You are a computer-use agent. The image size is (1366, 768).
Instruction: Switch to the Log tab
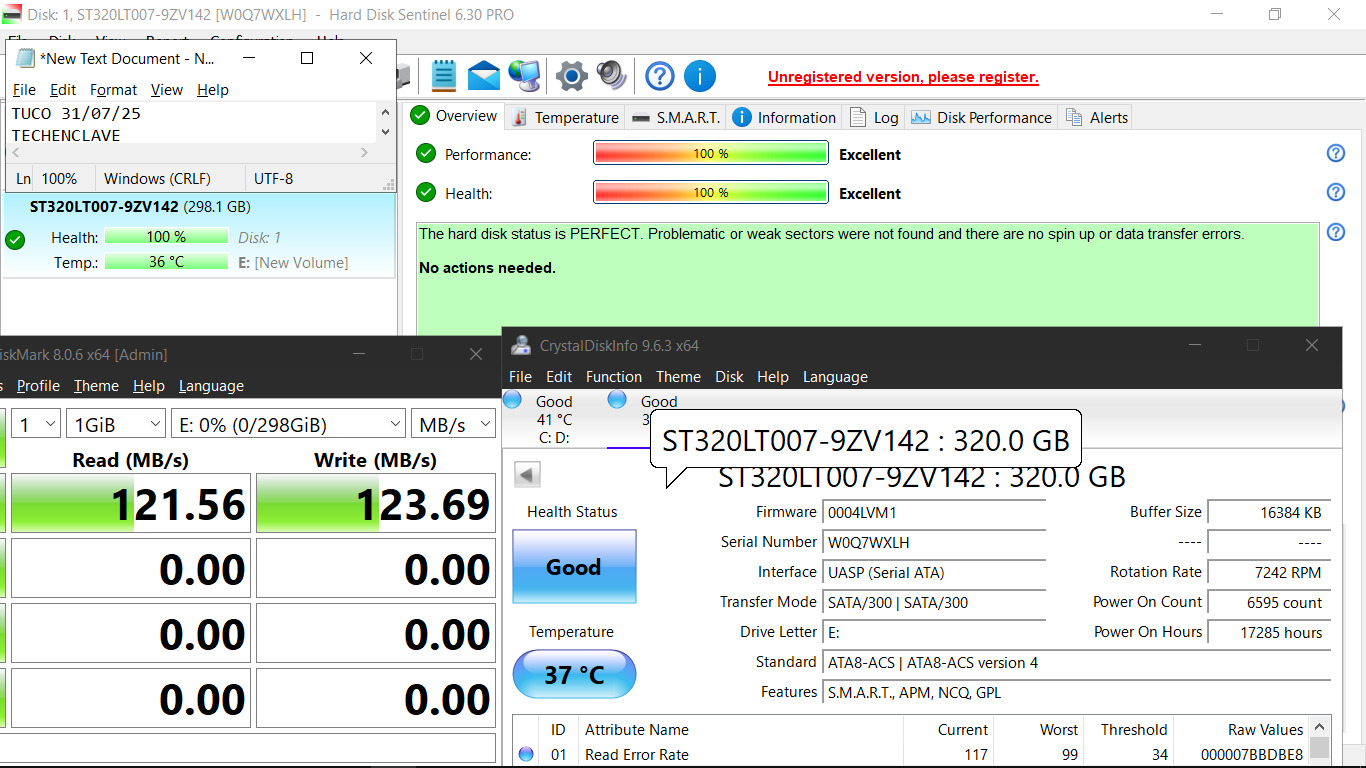(874, 117)
